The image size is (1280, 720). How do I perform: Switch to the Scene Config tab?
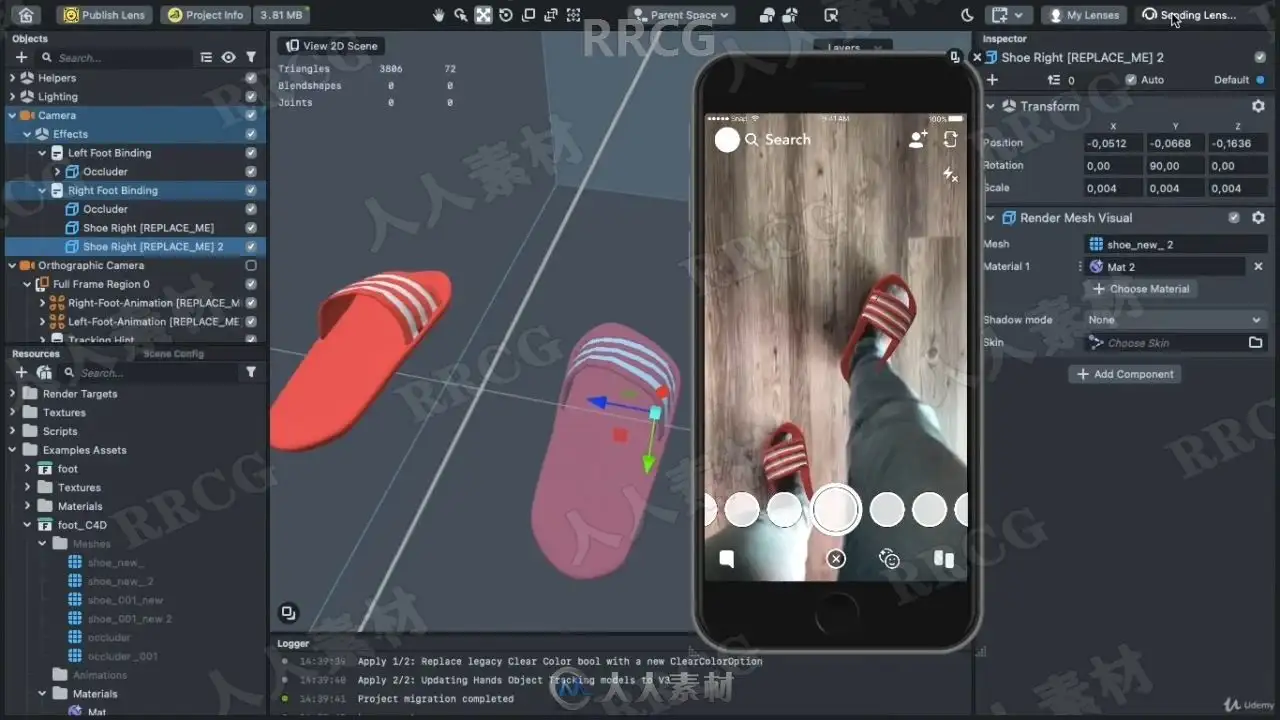tap(173, 354)
